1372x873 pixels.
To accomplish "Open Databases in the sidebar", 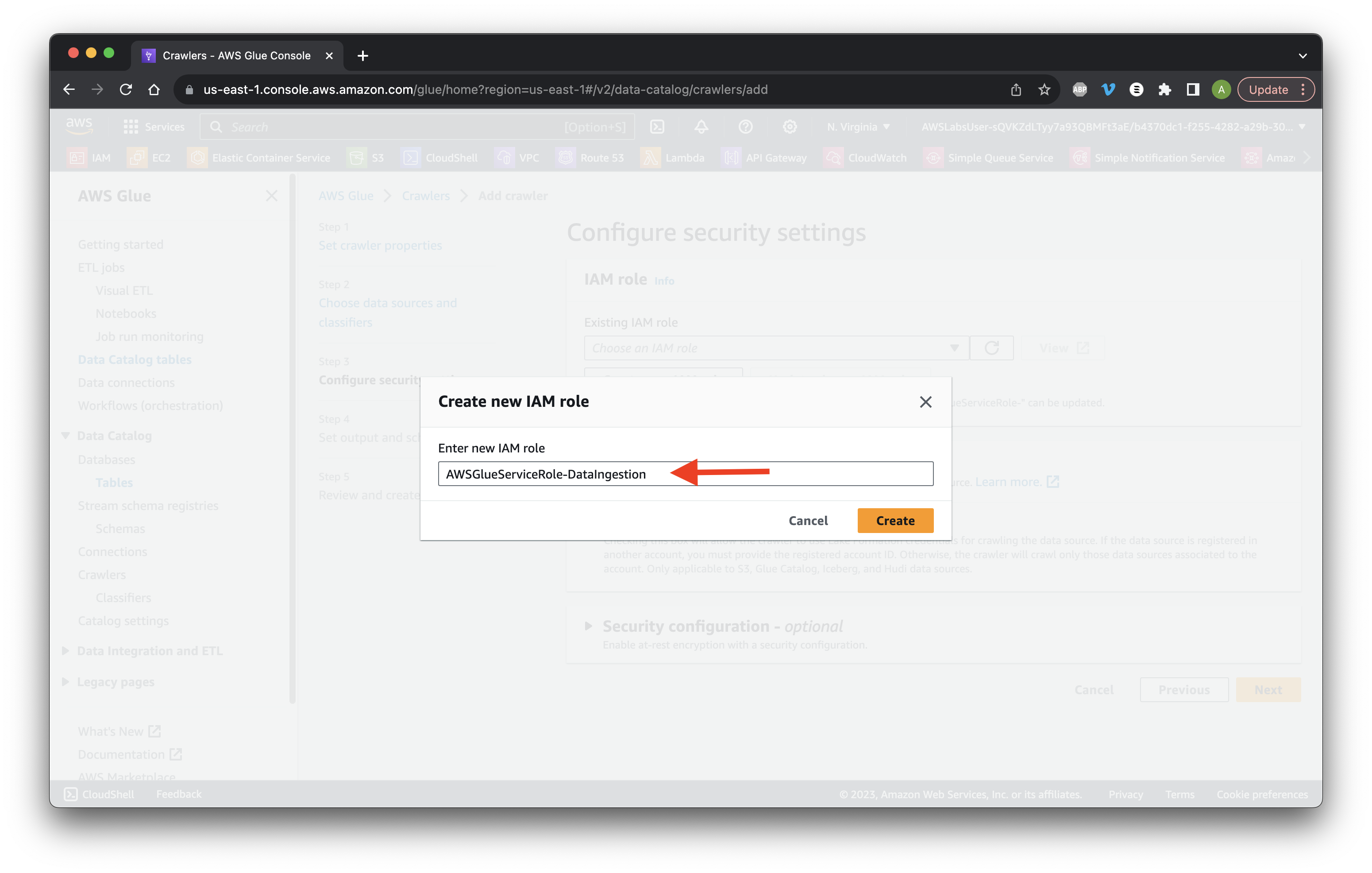I will click(107, 459).
